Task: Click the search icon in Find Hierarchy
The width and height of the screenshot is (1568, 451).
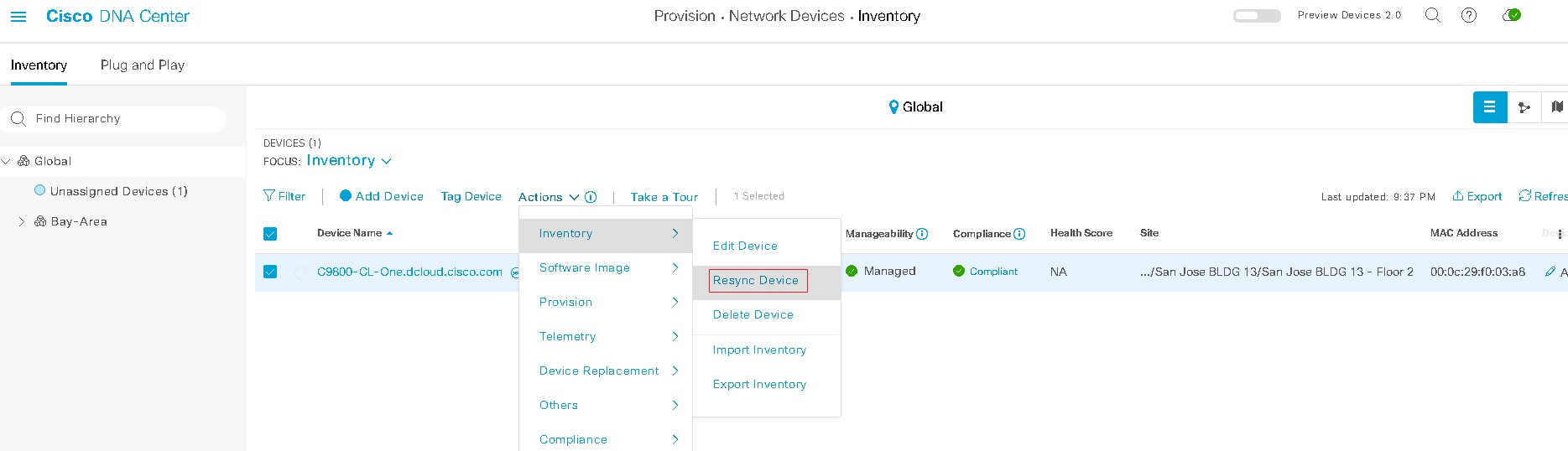Action: tap(18, 119)
